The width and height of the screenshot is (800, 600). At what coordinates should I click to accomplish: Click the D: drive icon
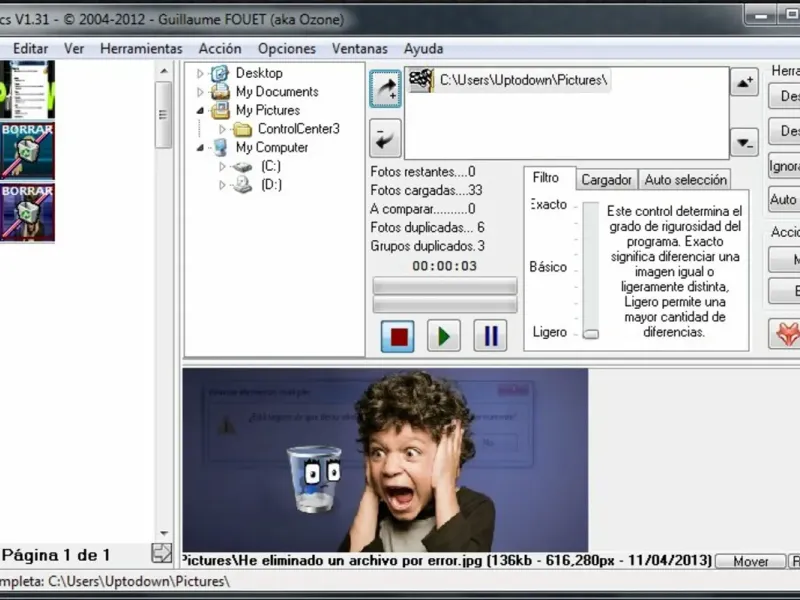[242, 184]
